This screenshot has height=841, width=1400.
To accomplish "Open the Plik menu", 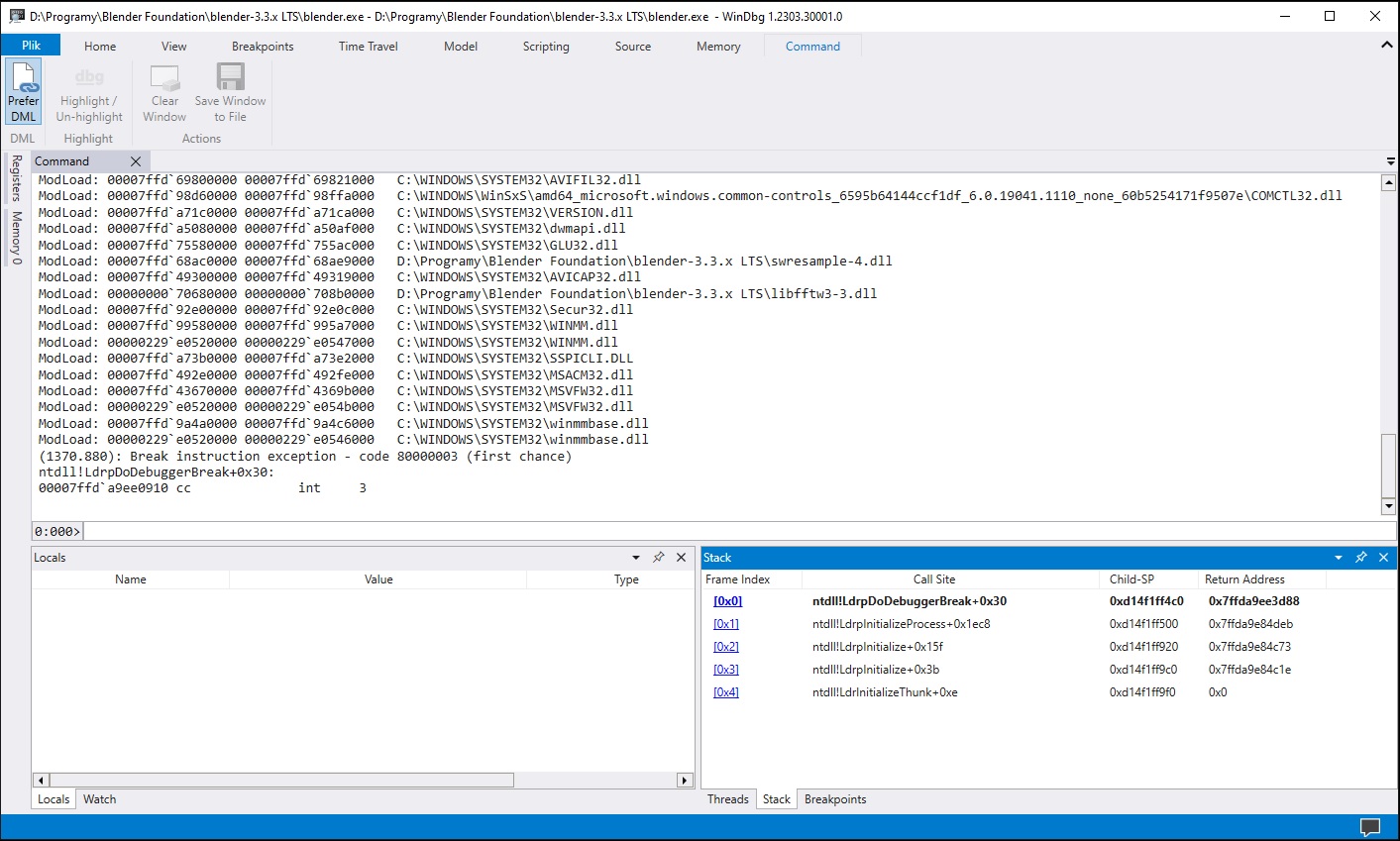I will tap(31, 45).
